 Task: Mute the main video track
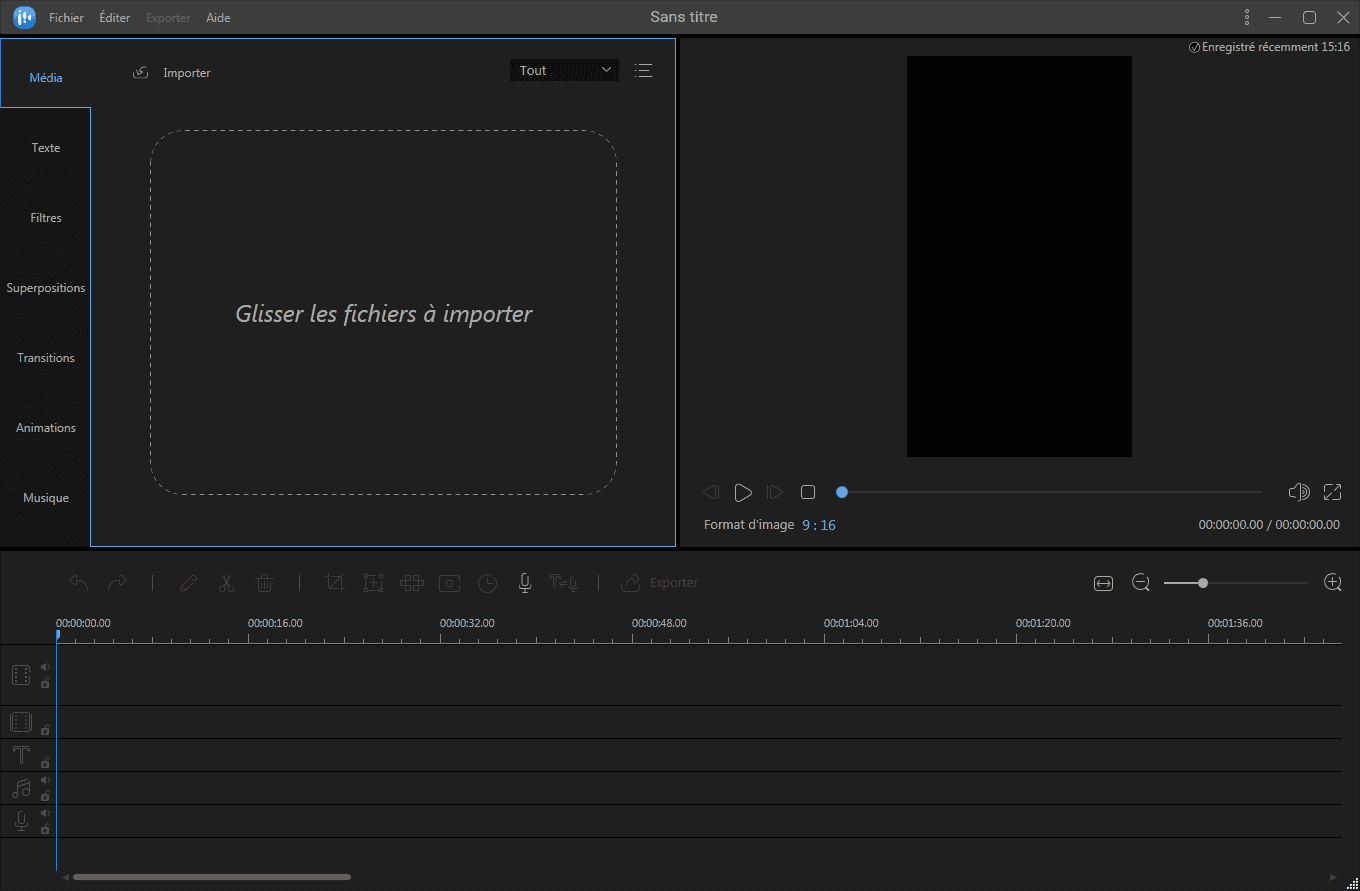pyautogui.click(x=45, y=667)
